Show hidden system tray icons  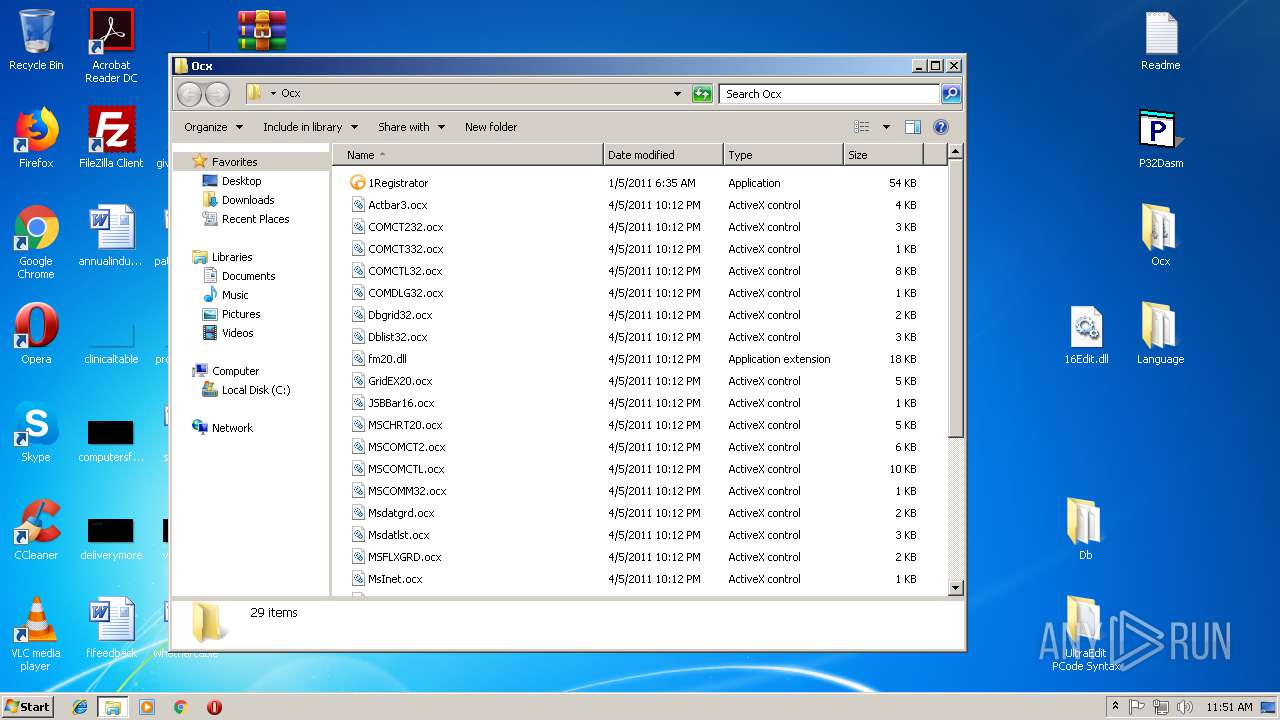click(1116, 706)
